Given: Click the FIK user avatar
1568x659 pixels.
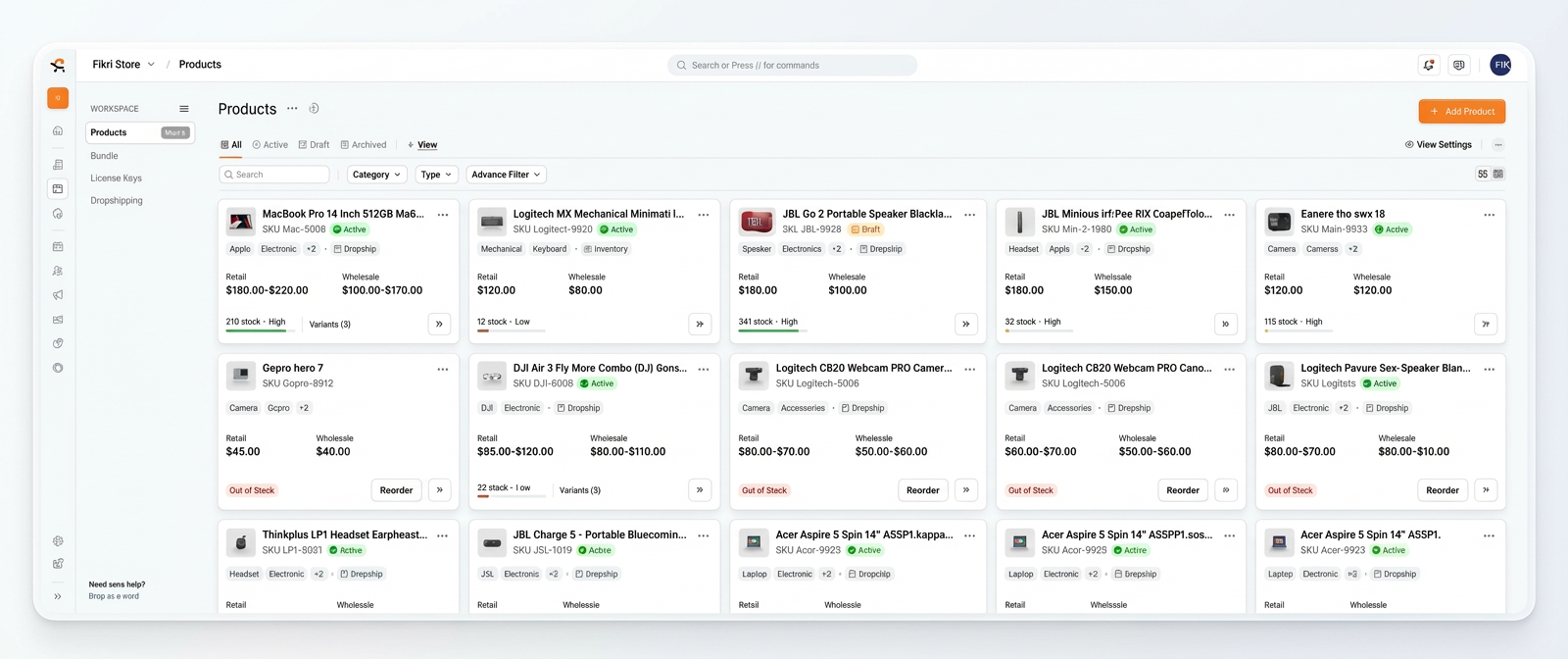Looking at the screenshot, I should coord(1500,65).
